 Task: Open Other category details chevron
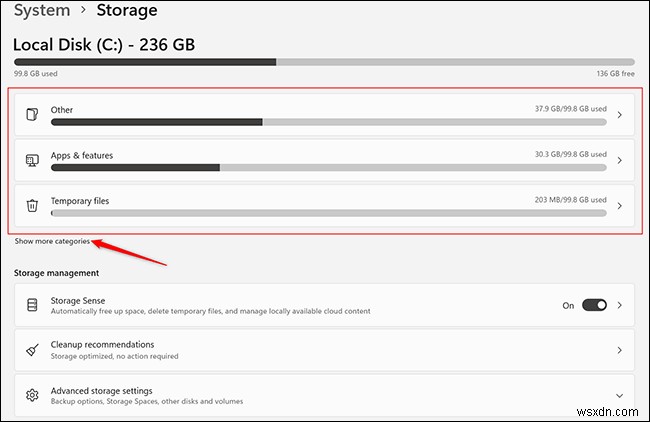tap(620, 115)
